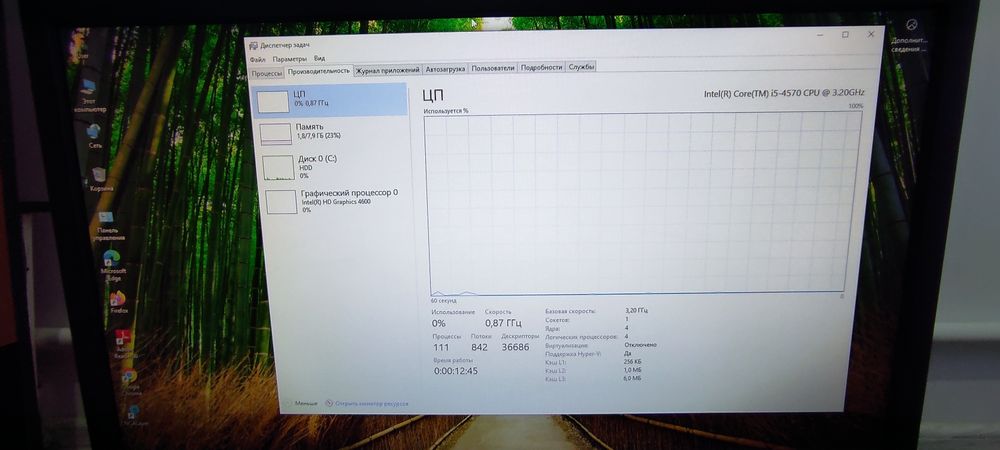This screenshot has height=450, width=1000.
Task: Click the GPU mini graph thumbnail
Action: coord(282,201)
